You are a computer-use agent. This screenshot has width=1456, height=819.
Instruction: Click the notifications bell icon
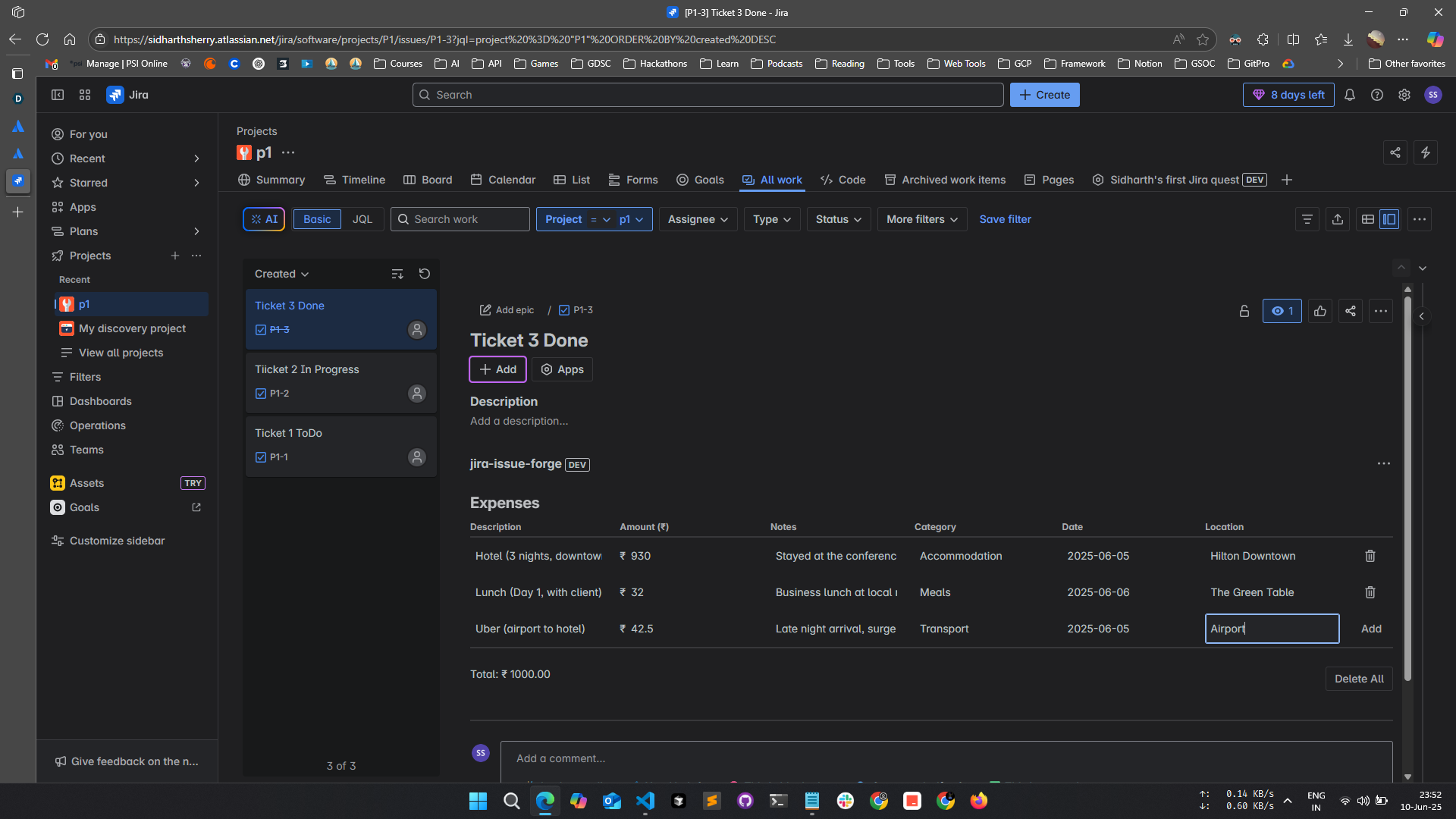point(1350,95)
